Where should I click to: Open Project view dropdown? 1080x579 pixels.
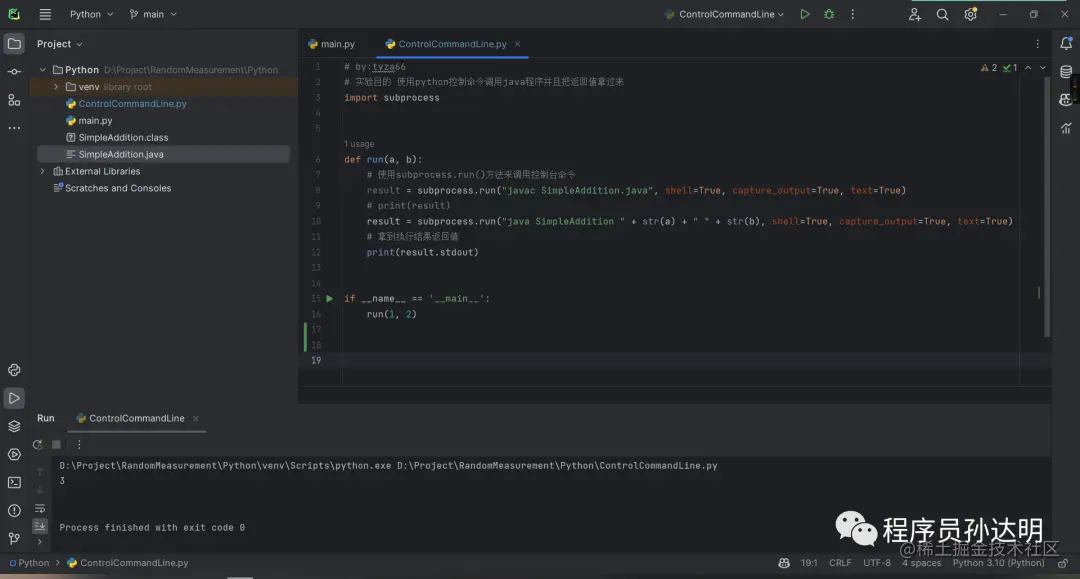click(x=60, y=44)
